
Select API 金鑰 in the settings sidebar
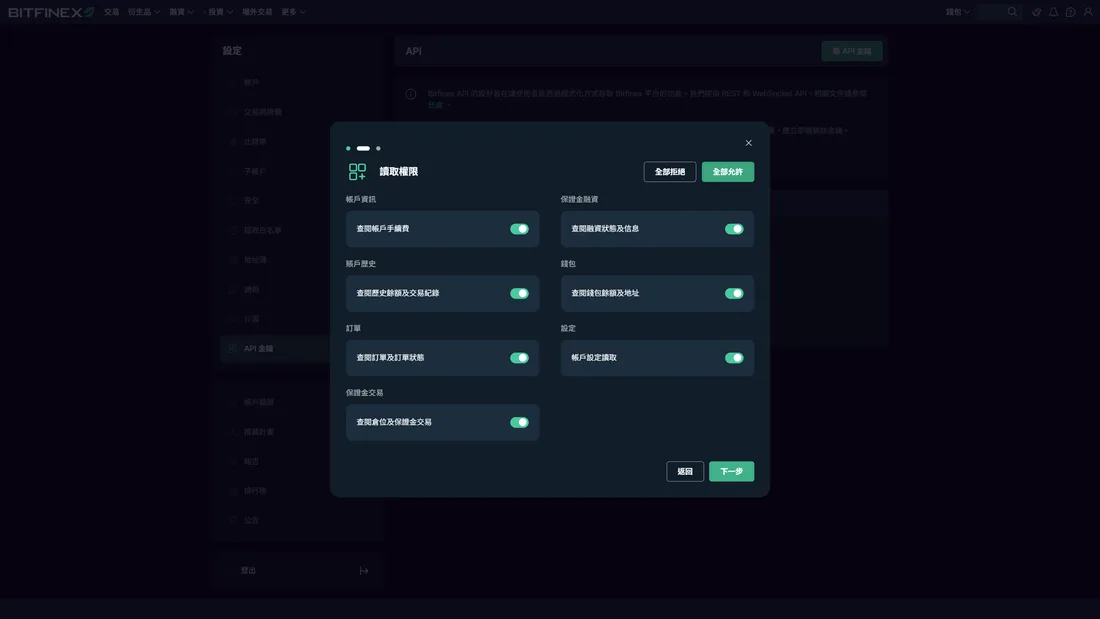coord(275,348)
